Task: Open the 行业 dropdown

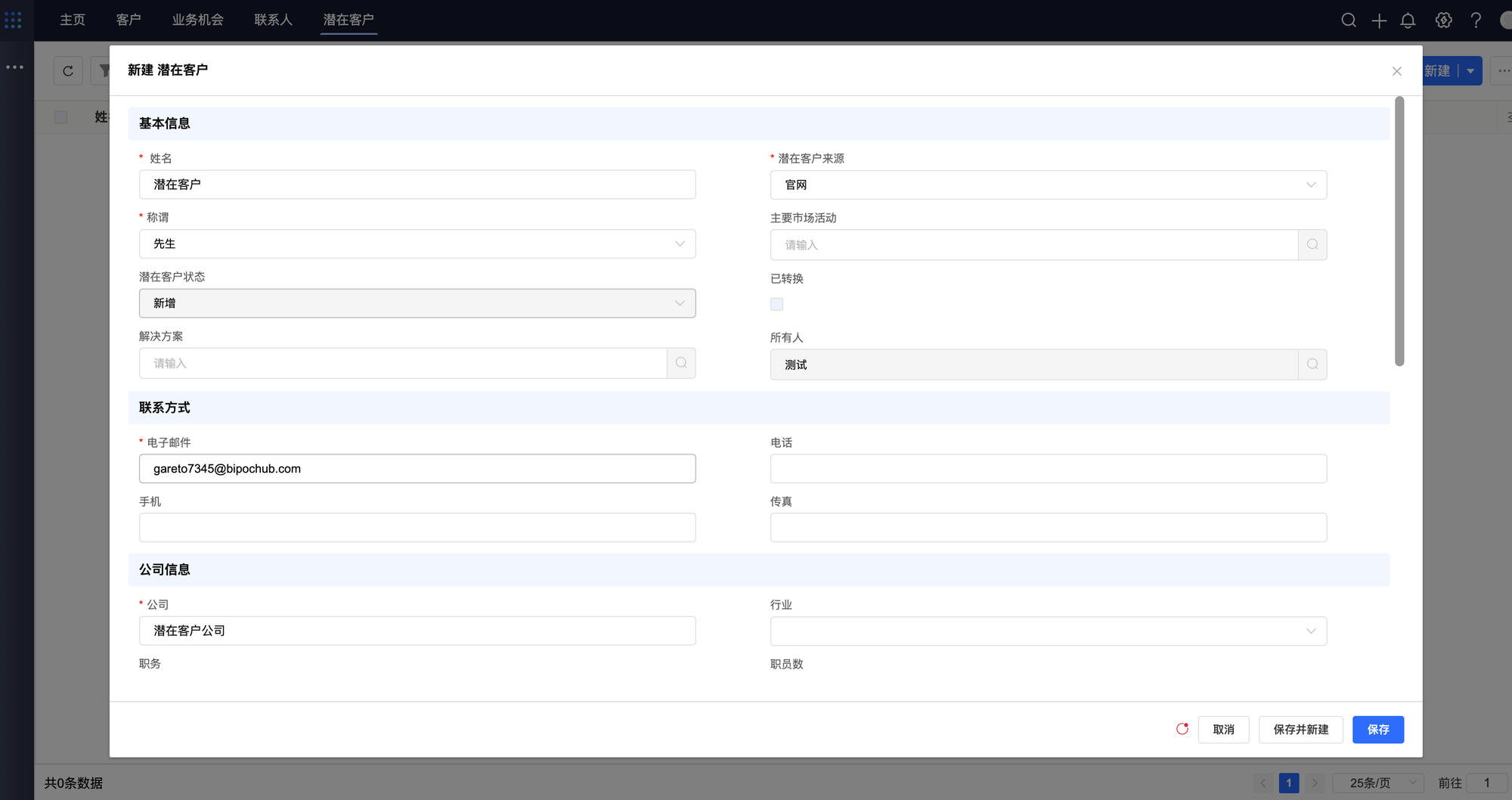Action: 1048,631
